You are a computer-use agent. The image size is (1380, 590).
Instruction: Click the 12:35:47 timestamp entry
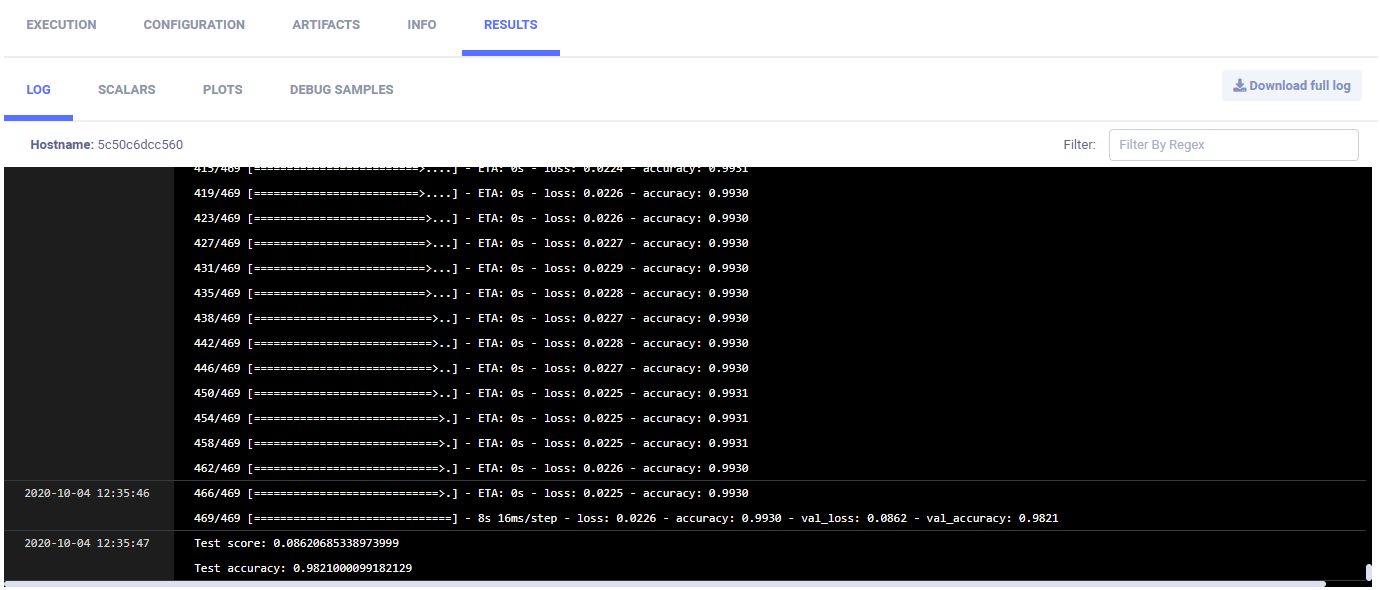click(87, 543)
